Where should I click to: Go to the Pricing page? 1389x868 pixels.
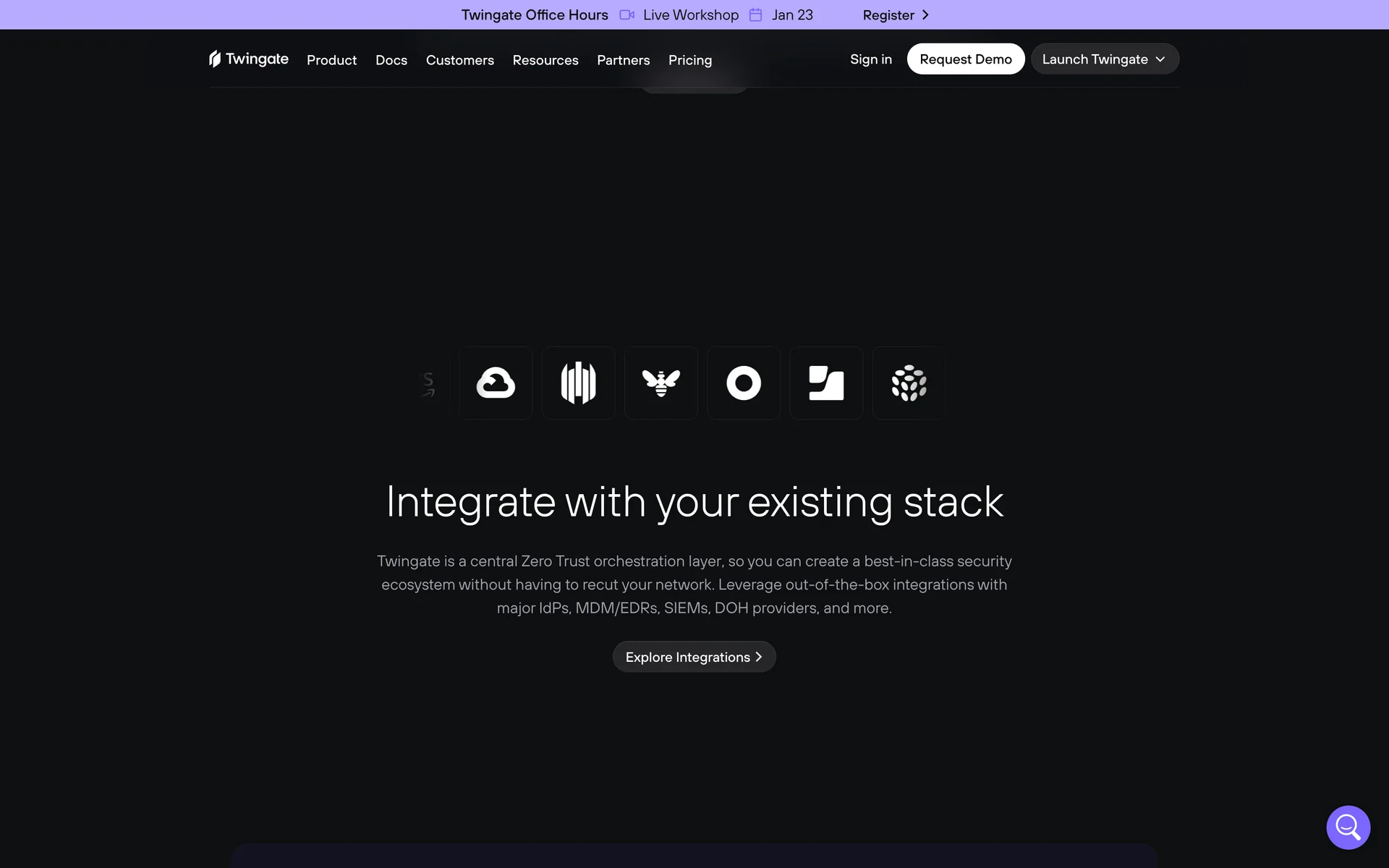[x=689, y=60]
